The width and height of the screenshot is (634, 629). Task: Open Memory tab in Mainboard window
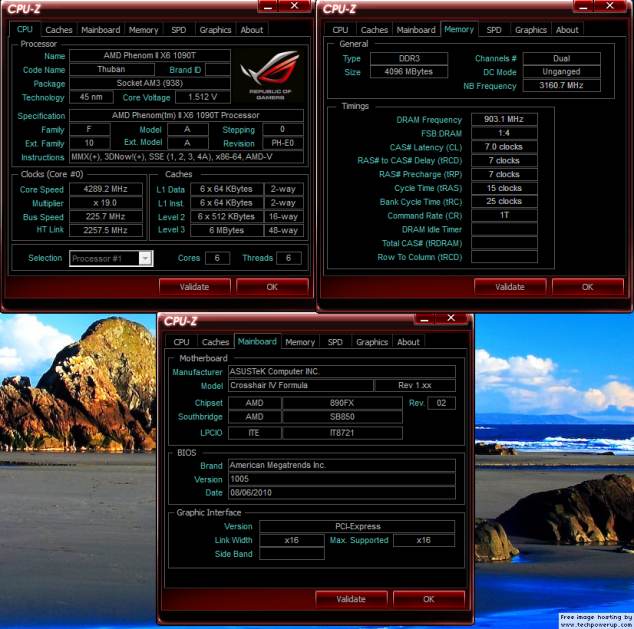(x=300, y=342)
